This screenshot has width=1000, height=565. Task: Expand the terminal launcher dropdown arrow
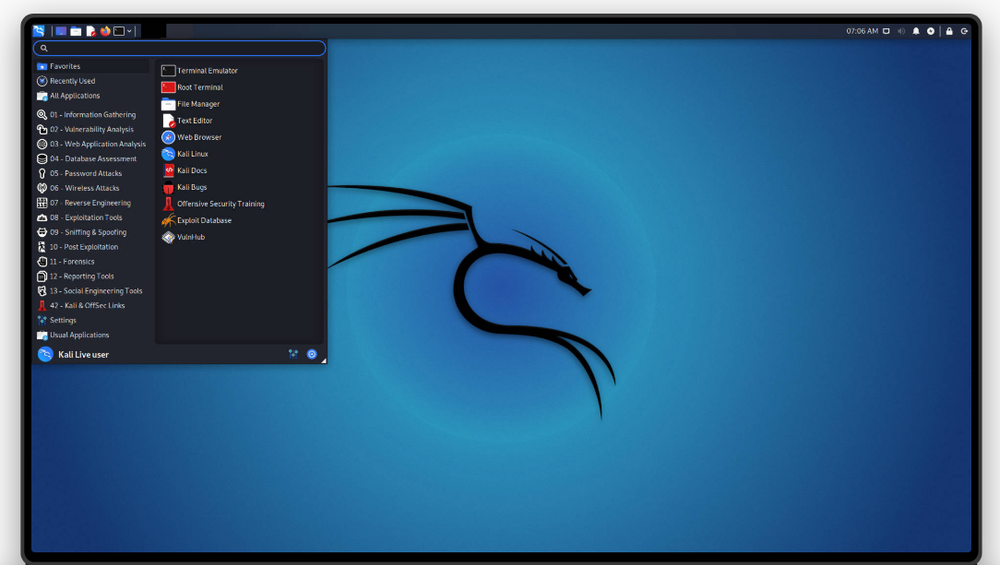[x=129, y=31]
